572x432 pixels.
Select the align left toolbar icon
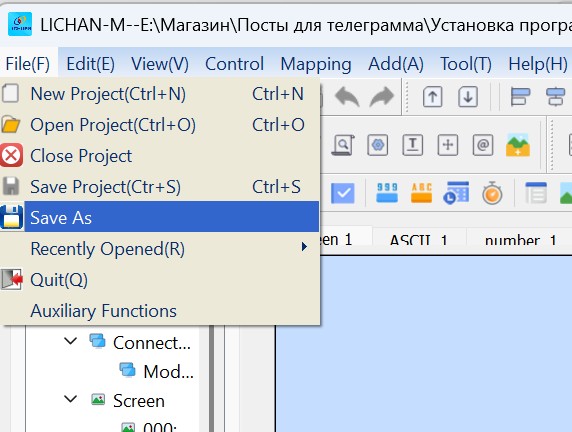click(520, 97)
